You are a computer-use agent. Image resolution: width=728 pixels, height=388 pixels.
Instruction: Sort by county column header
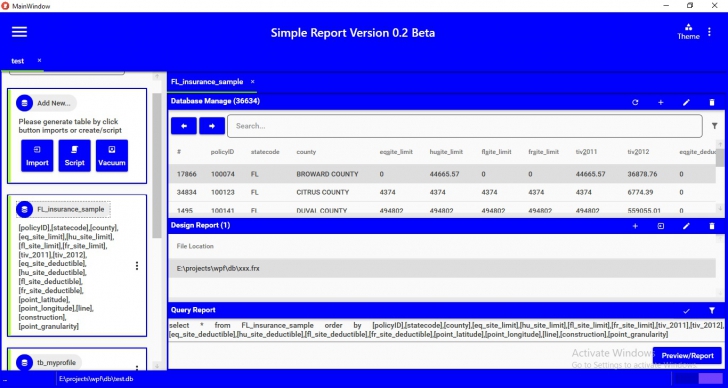306,152
